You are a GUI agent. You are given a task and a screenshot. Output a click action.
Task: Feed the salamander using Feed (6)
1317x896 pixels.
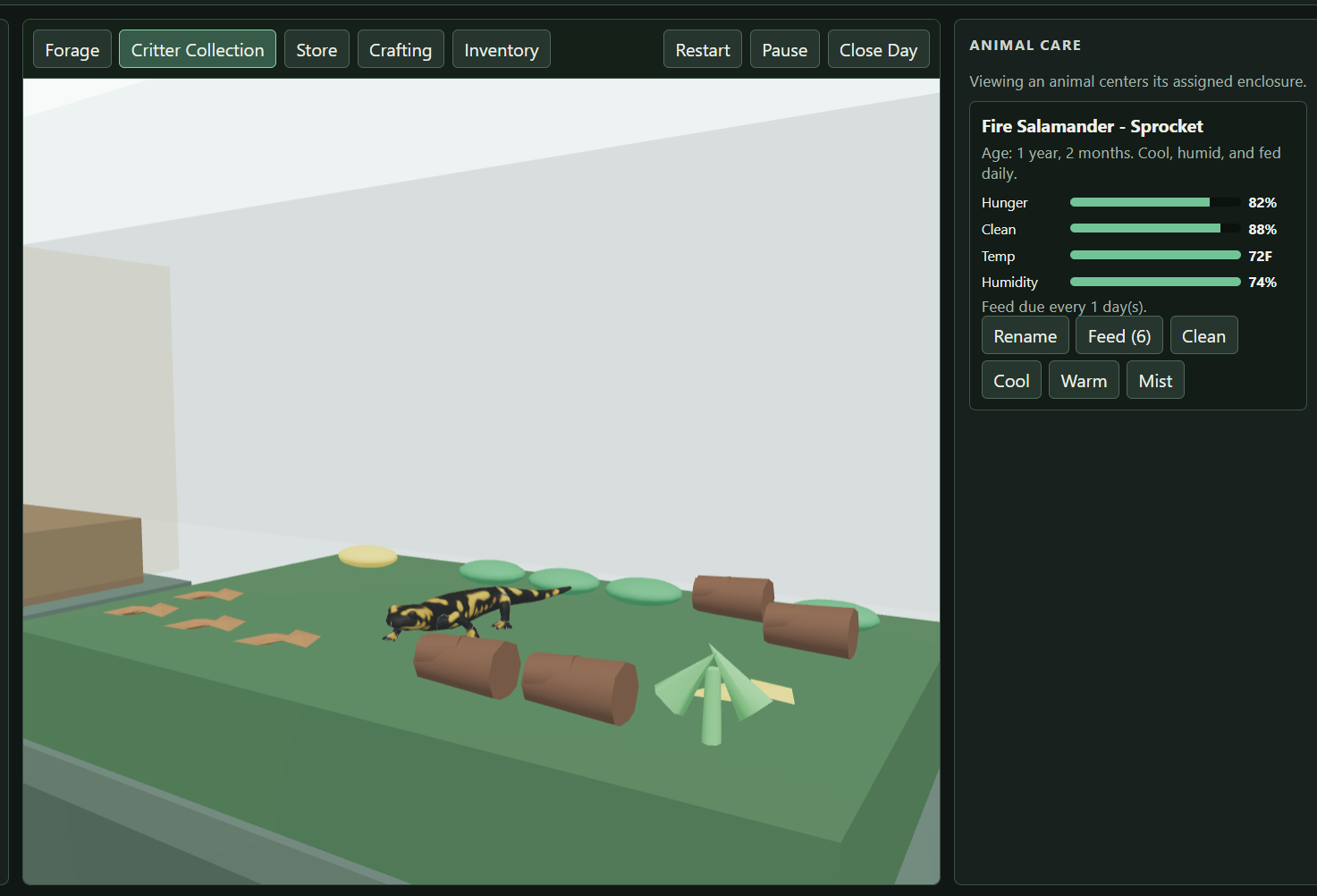click(1119, 335)
